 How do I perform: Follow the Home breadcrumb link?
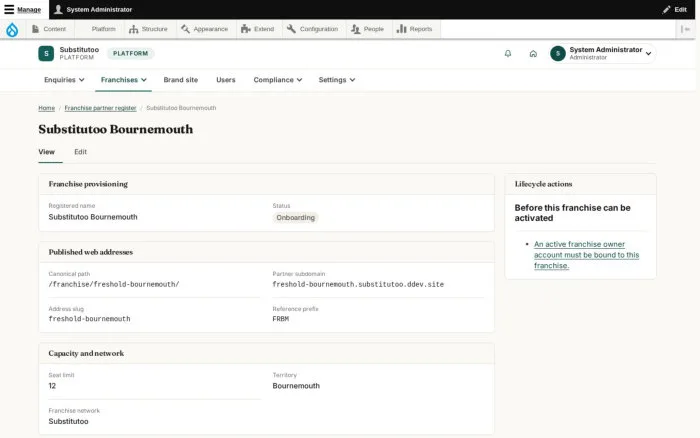46,108
